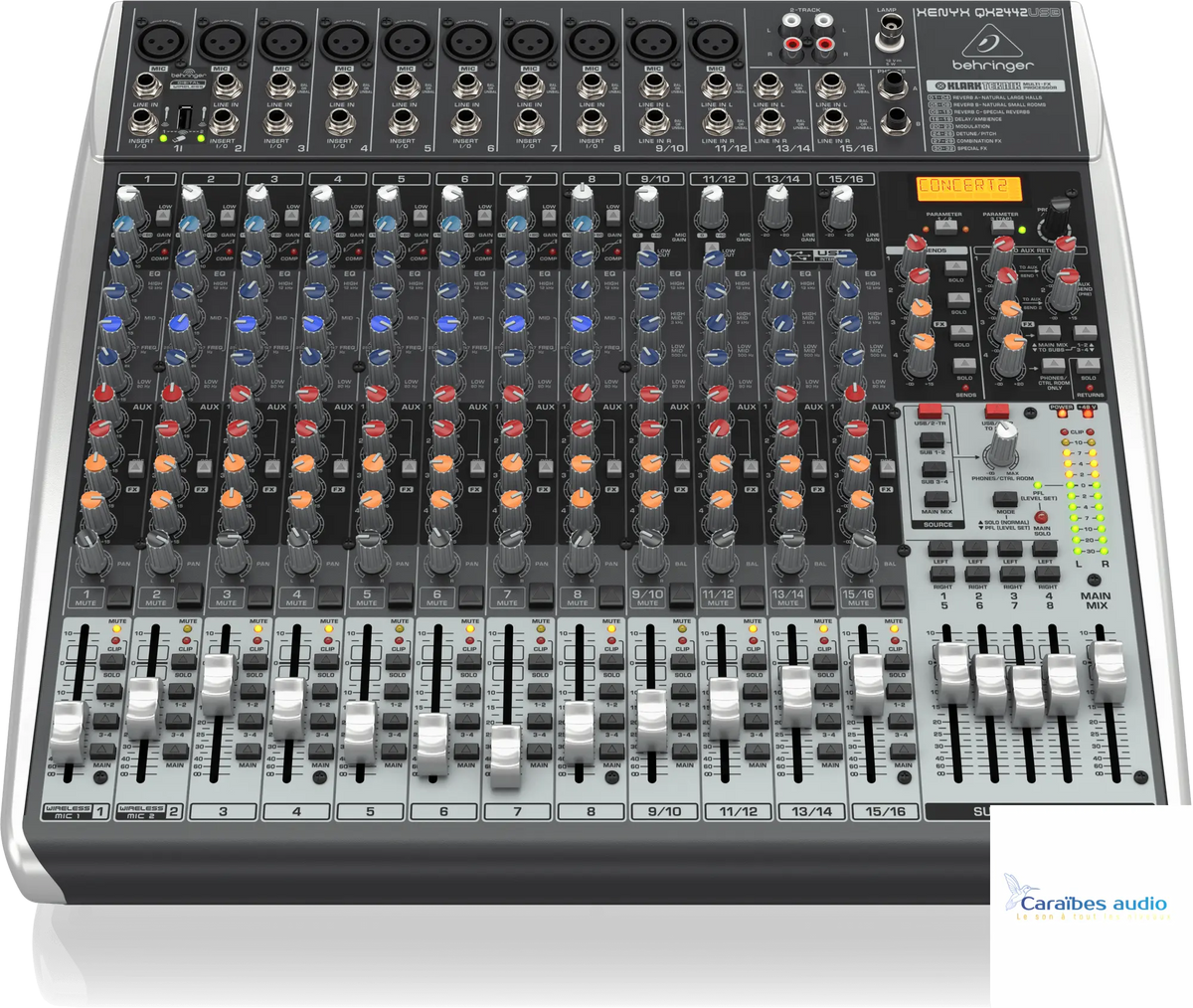This screenshot has width=1193, height=1008.
Task: Click the Phones/Ctrl Room level knob
Action: coord(1007,443)
